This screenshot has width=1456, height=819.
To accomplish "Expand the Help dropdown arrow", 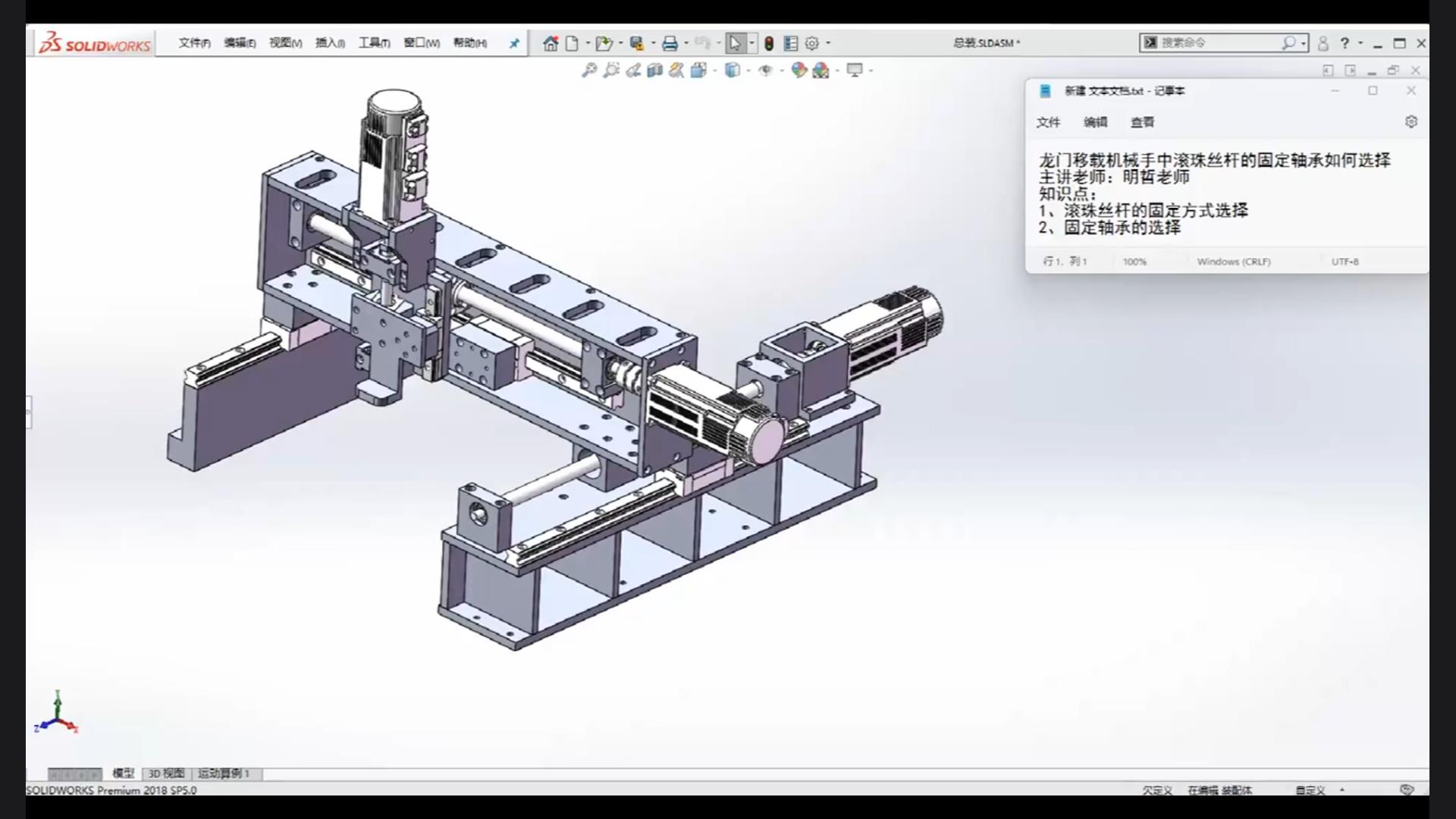I will [1360, 43].
